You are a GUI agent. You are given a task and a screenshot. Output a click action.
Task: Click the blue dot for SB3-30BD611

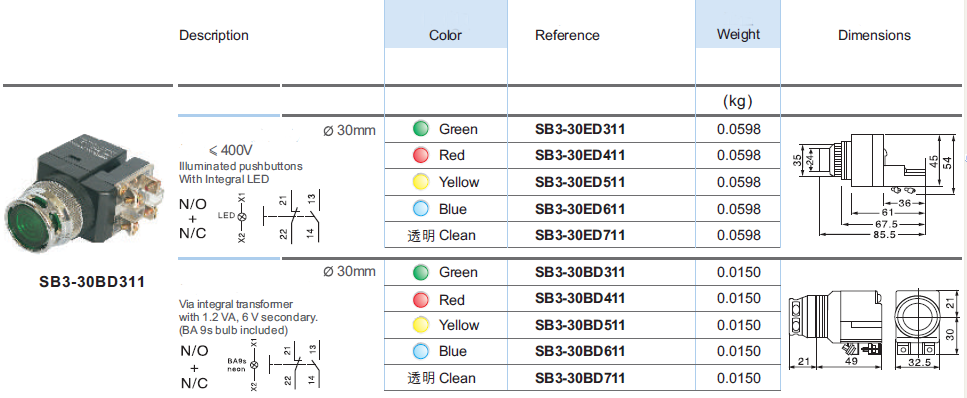pyautogui.click(x=421, y=352)
